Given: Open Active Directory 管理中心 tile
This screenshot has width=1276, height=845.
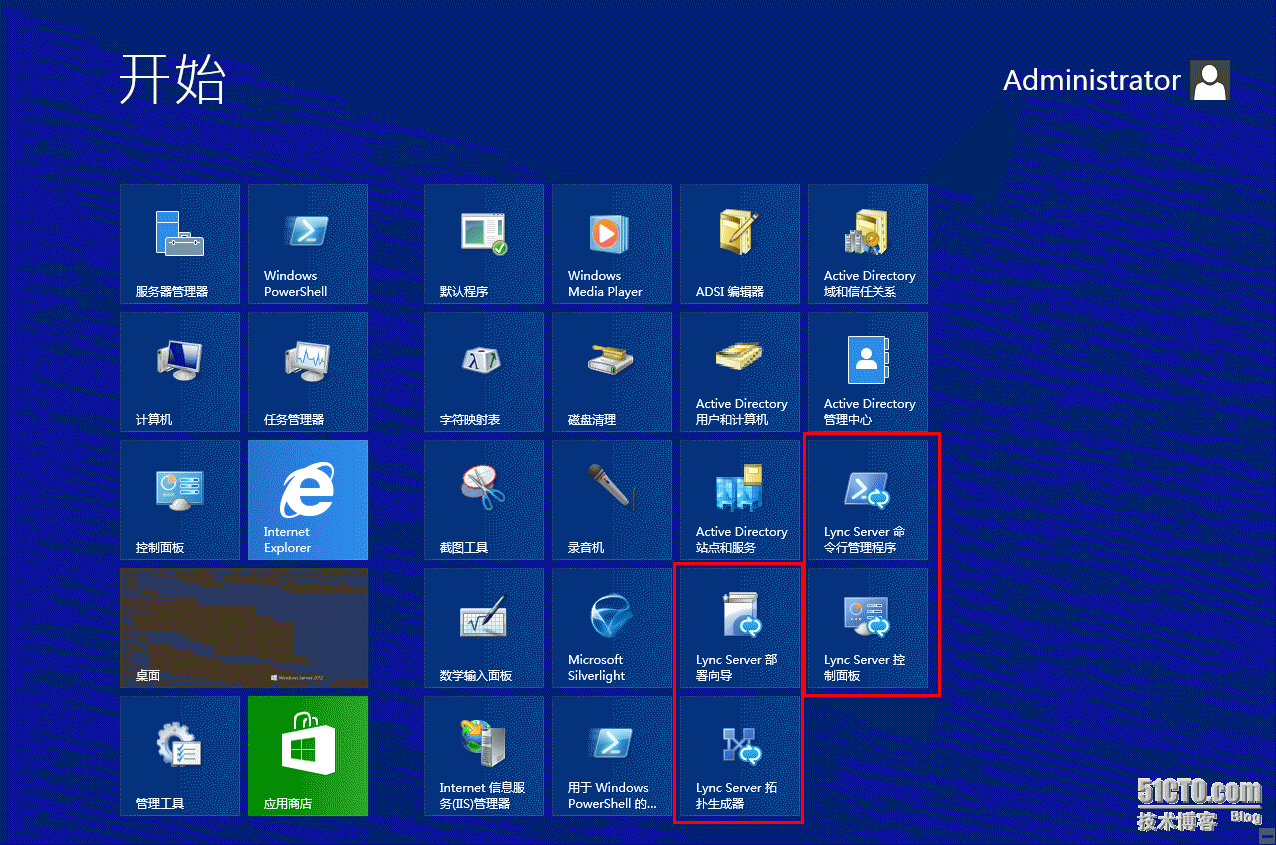Looking at the screenshot, I should [868, 372].
